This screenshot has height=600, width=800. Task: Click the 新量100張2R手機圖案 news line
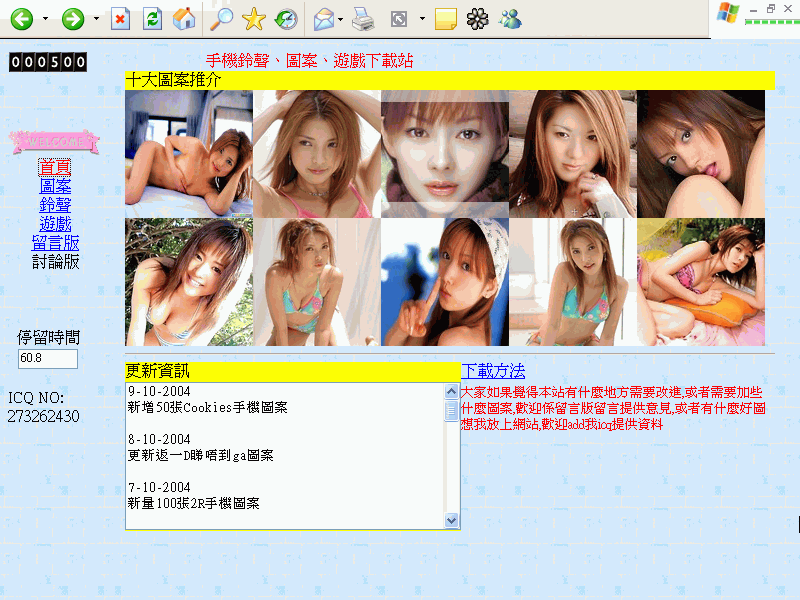coord(193,504)
